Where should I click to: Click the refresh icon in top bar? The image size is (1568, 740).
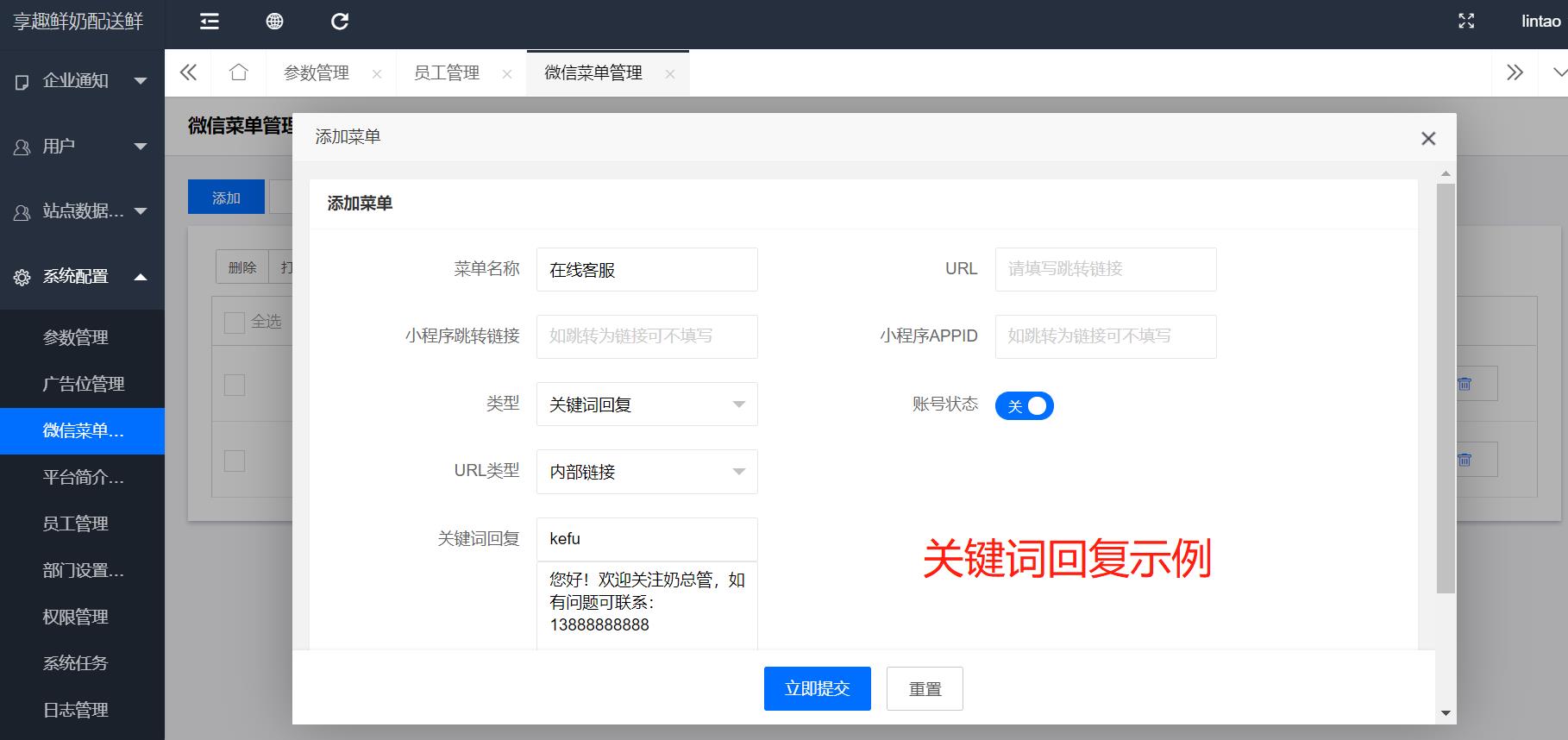pyautogui.click(x=340, y=22)
